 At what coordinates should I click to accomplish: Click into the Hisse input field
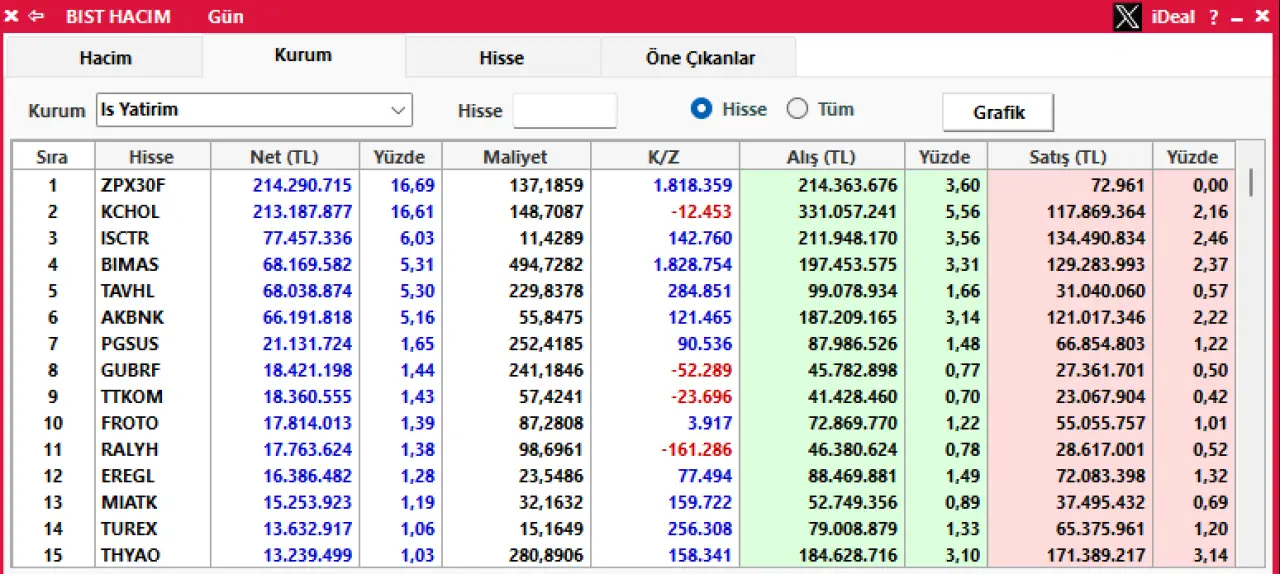(565, 110)
